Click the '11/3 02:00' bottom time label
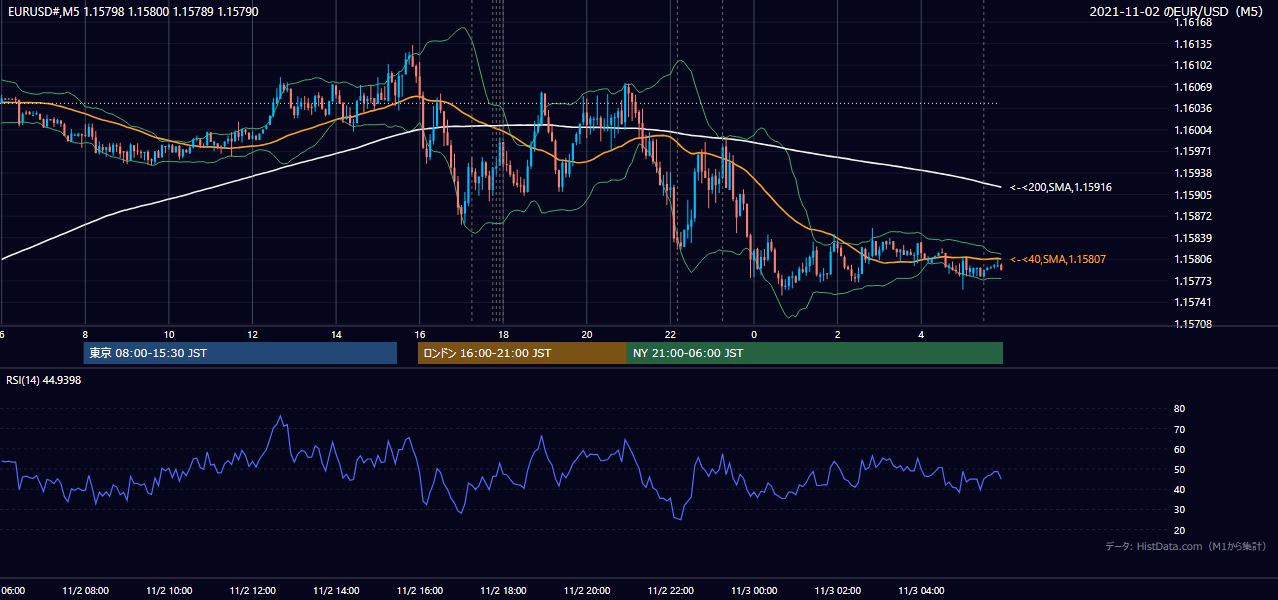 tap(837, 591)
